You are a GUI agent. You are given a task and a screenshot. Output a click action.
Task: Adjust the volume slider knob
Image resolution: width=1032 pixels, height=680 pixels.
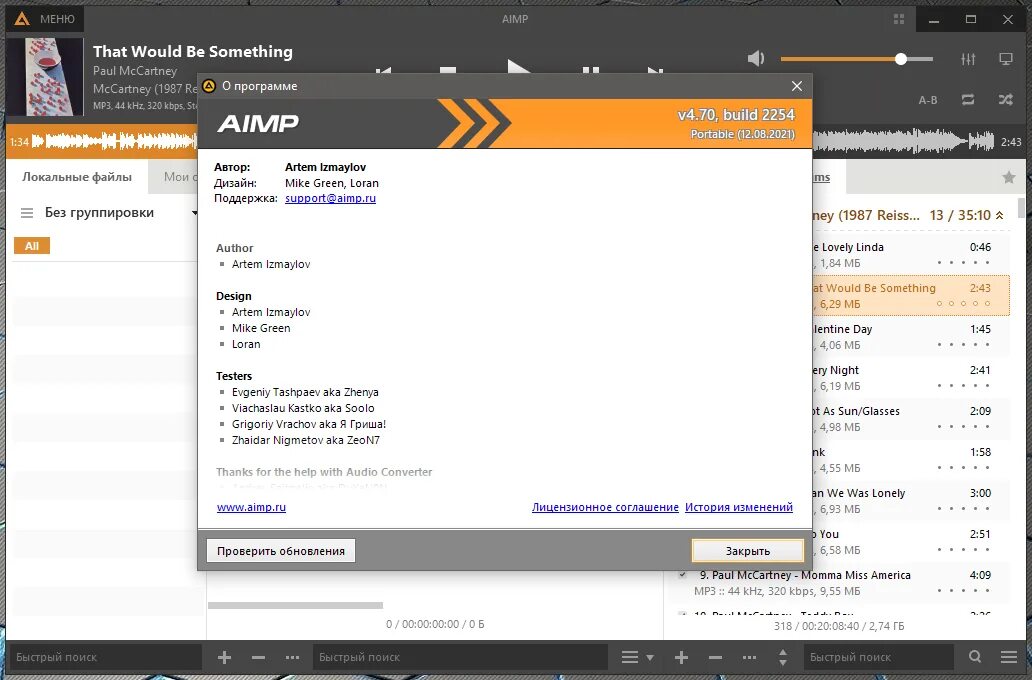click(x=901, y=59)
